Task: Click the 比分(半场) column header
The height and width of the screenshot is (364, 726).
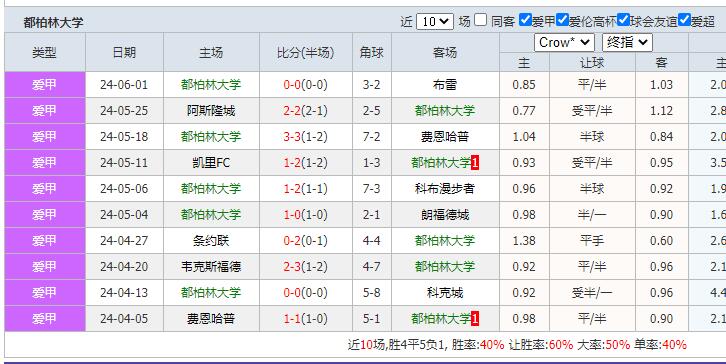Action: coord(306,52)
